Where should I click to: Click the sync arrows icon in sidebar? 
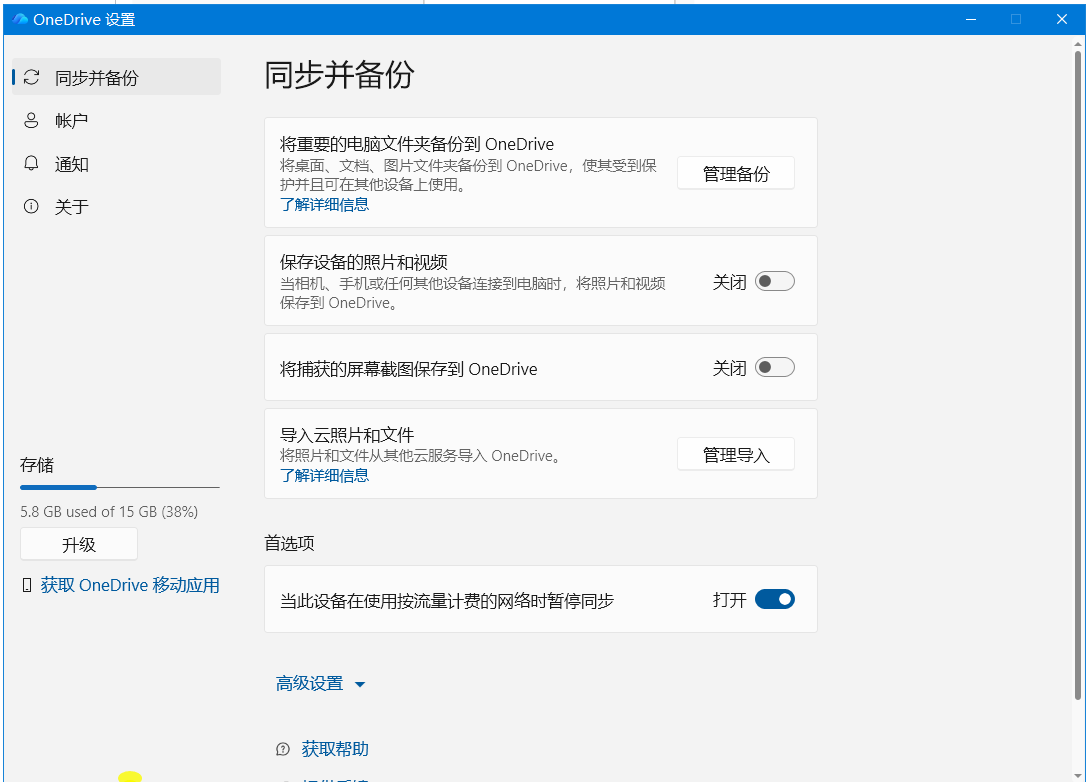(x=31, y=77)
